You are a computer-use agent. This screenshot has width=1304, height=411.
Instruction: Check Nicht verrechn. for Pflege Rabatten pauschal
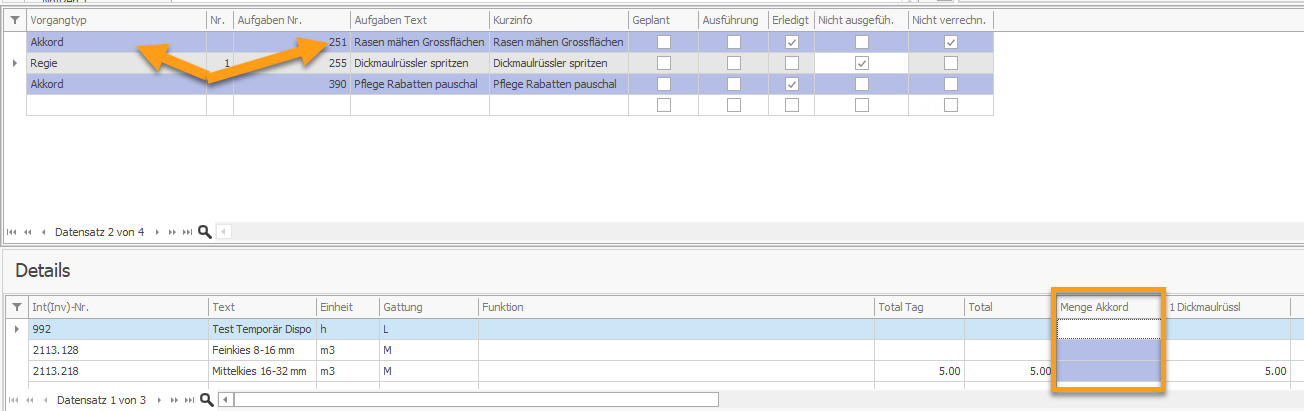[x=951, y=84]
